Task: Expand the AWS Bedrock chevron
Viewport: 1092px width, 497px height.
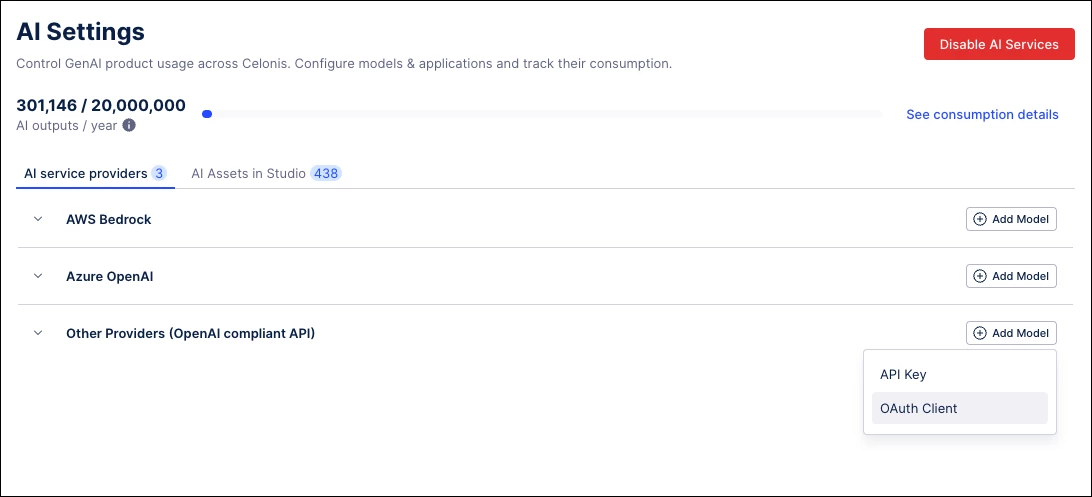Action: click(38, 219)
